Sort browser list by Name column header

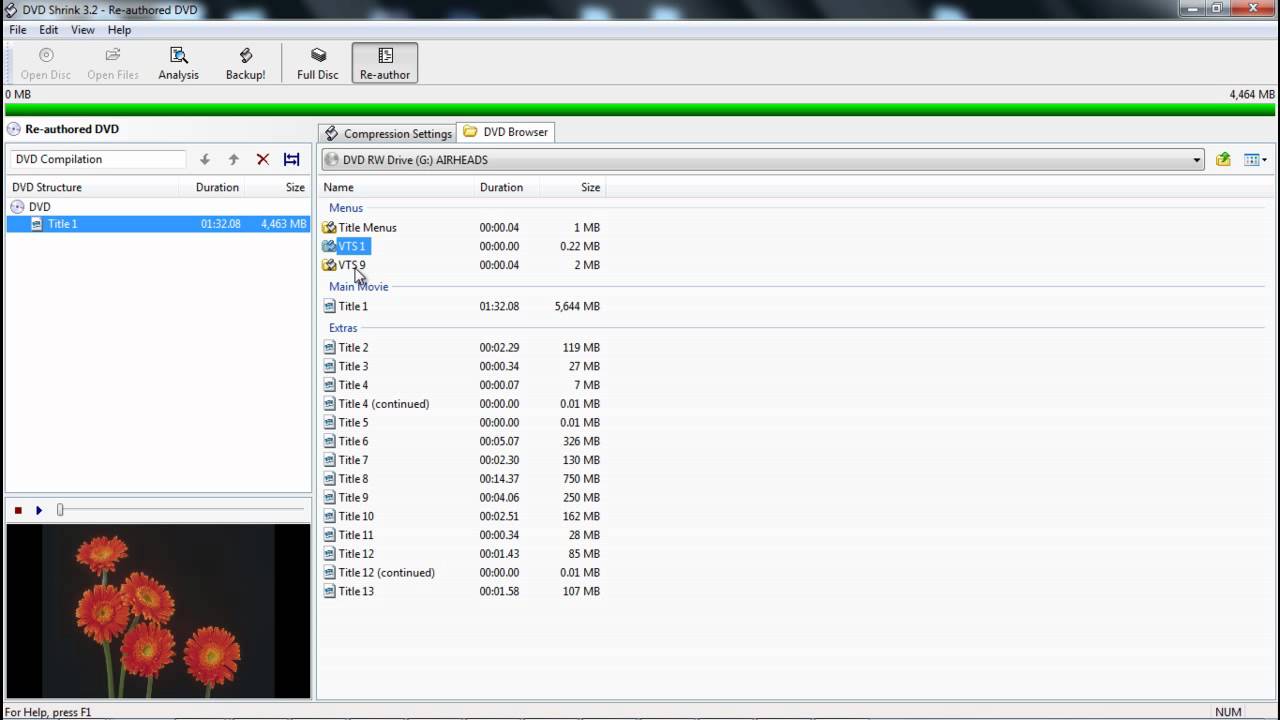tap(396, 187)
